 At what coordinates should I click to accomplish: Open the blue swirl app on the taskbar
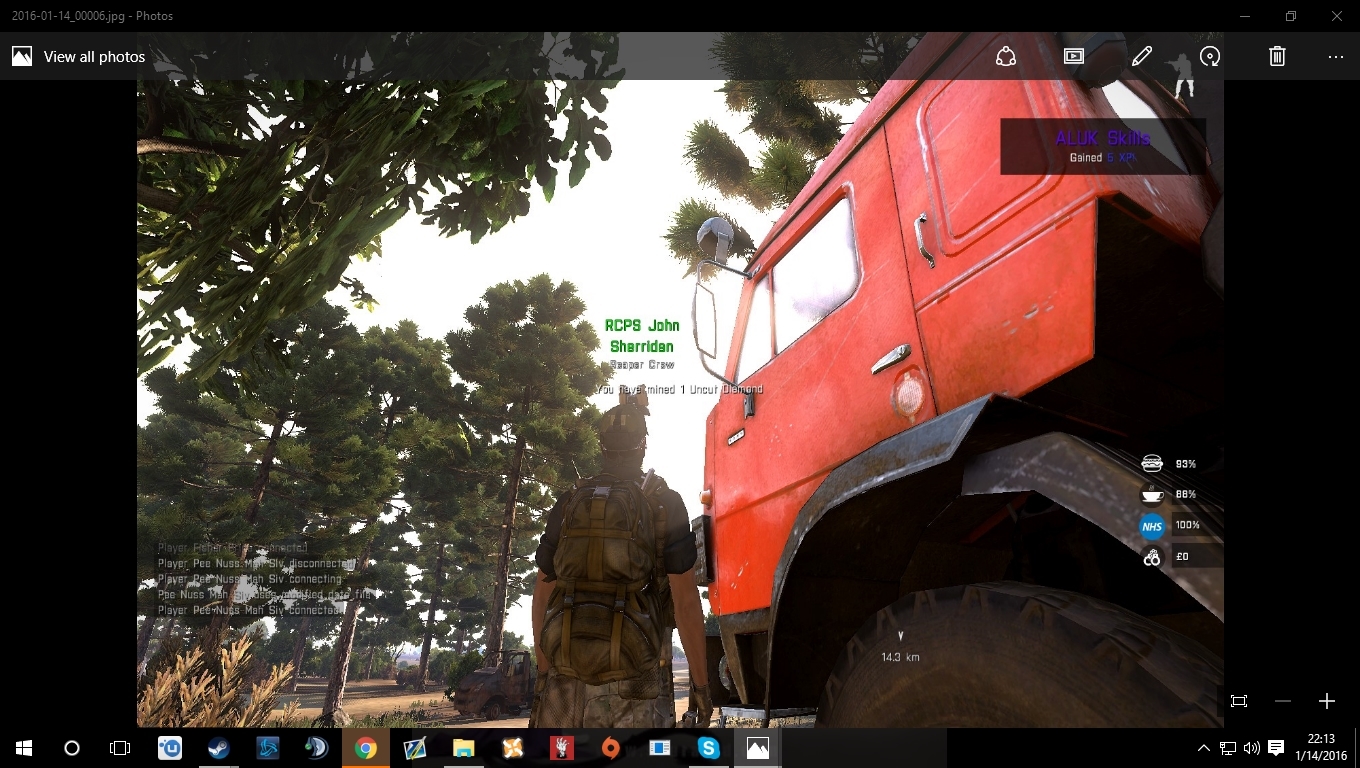pyautogui.click(x=267, y=748)
